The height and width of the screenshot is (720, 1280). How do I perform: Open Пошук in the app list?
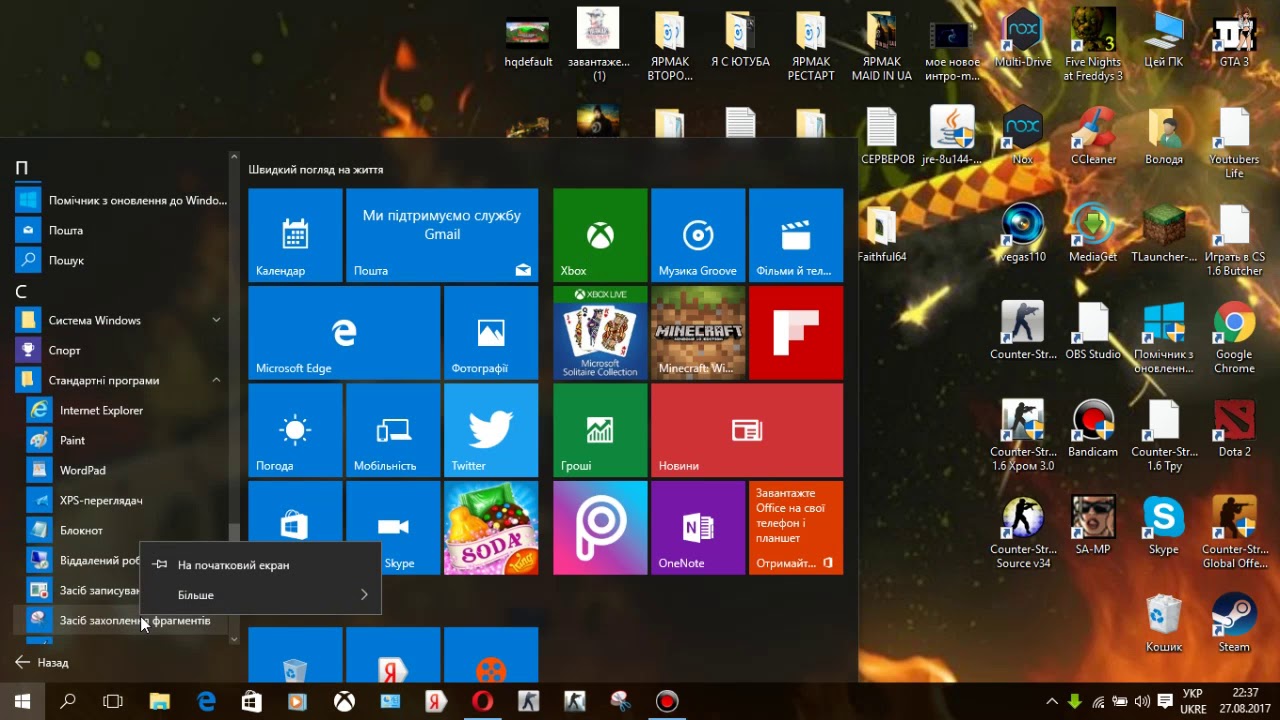click(x=120, y=260)
